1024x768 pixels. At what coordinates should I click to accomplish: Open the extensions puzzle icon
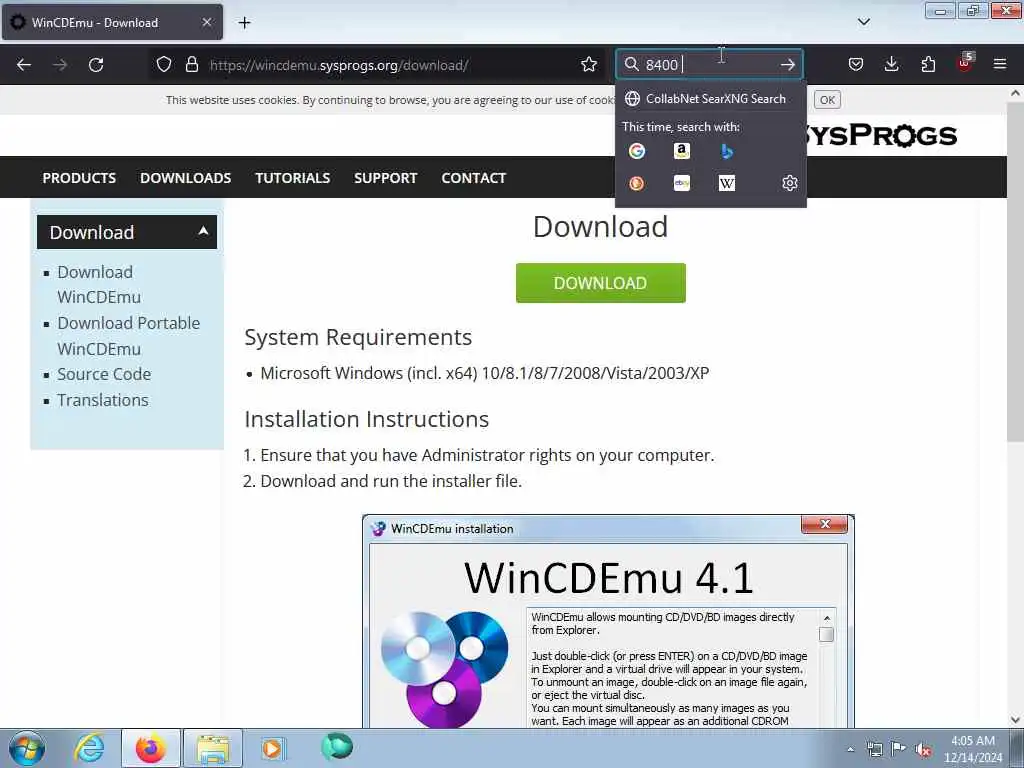click(x=928, y=65)
